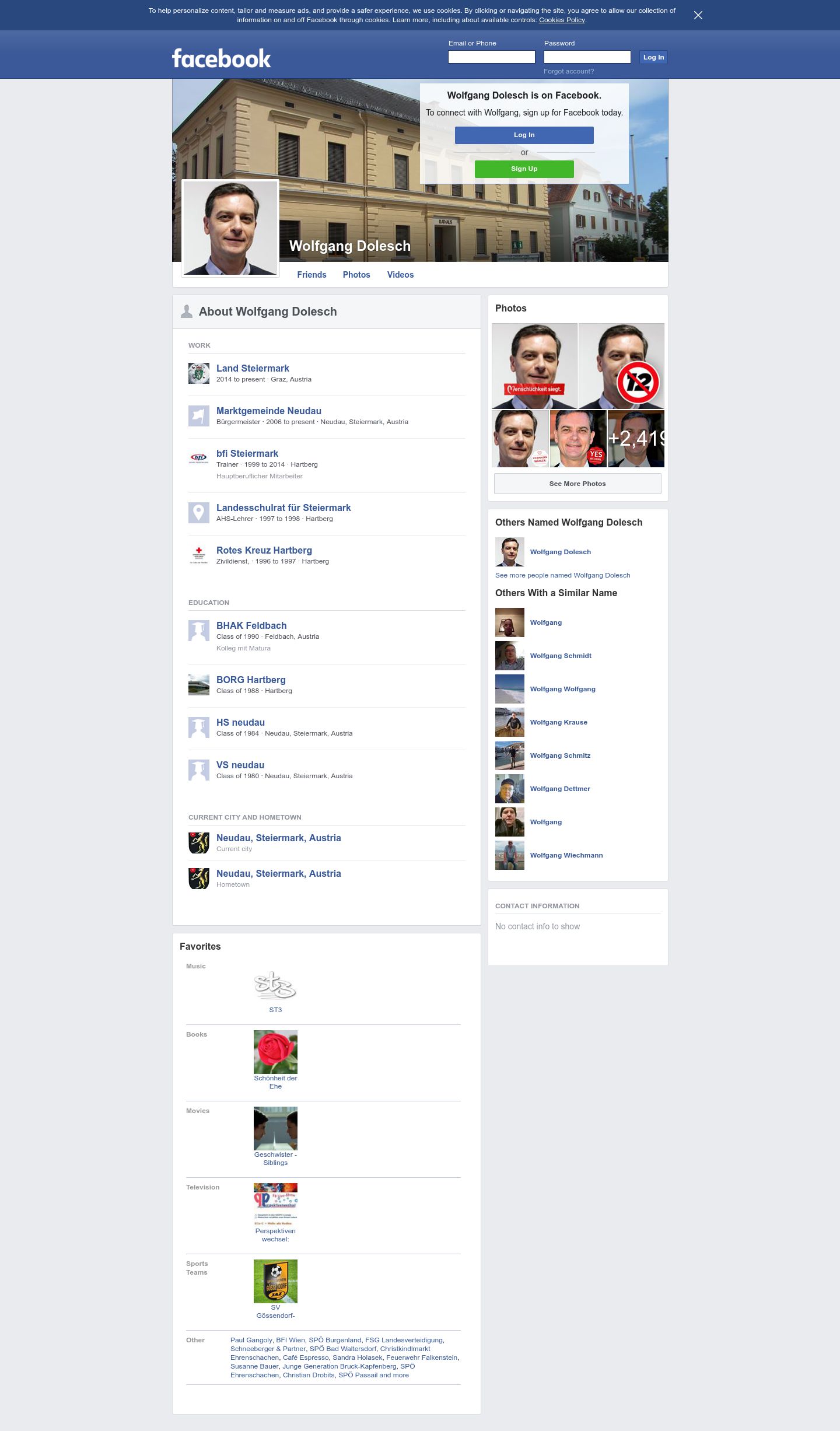This screenshot has width=840, height=1431.
Task: Click the bfi Steiermark logo icon
Action: pos(199,459)
